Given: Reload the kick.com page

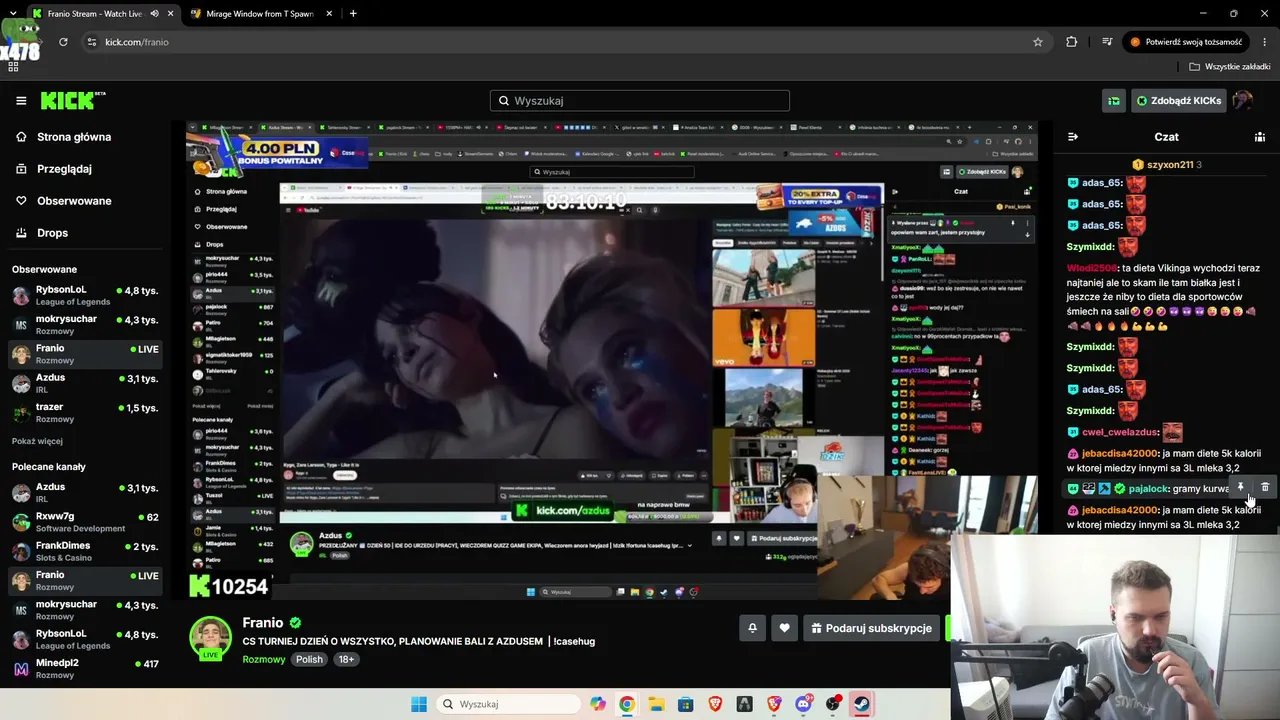Looking at the screenshot, I should [63, 42].
